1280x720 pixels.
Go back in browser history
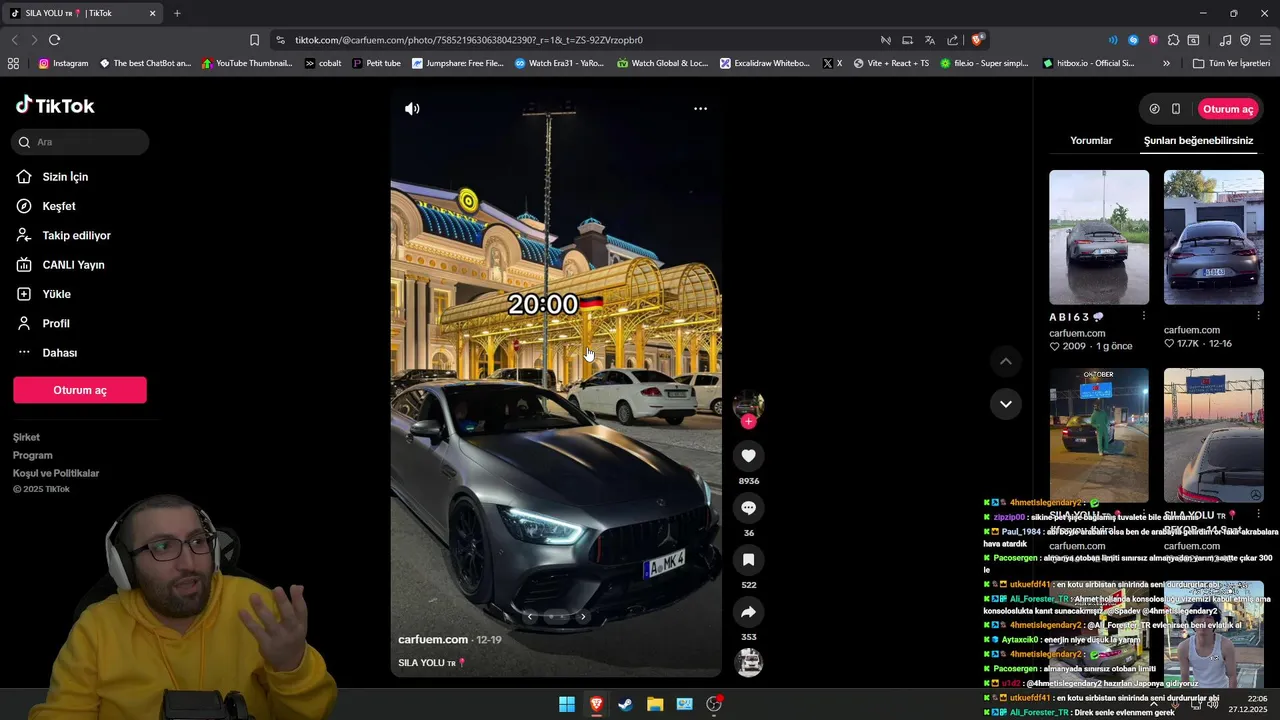(14, 40)
